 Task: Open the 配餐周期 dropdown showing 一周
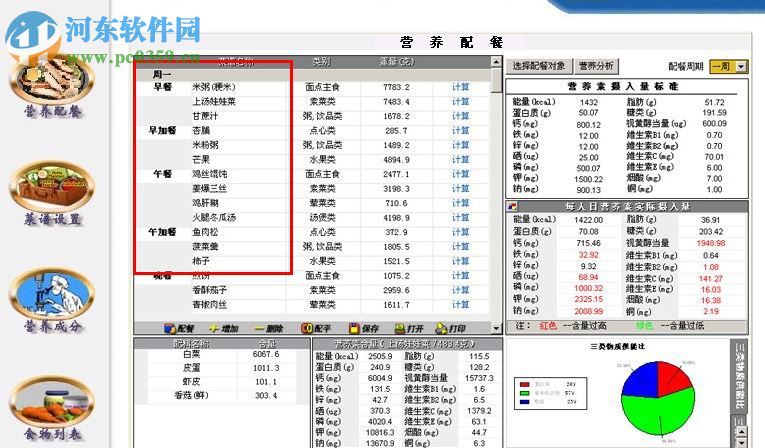(729, 66)
